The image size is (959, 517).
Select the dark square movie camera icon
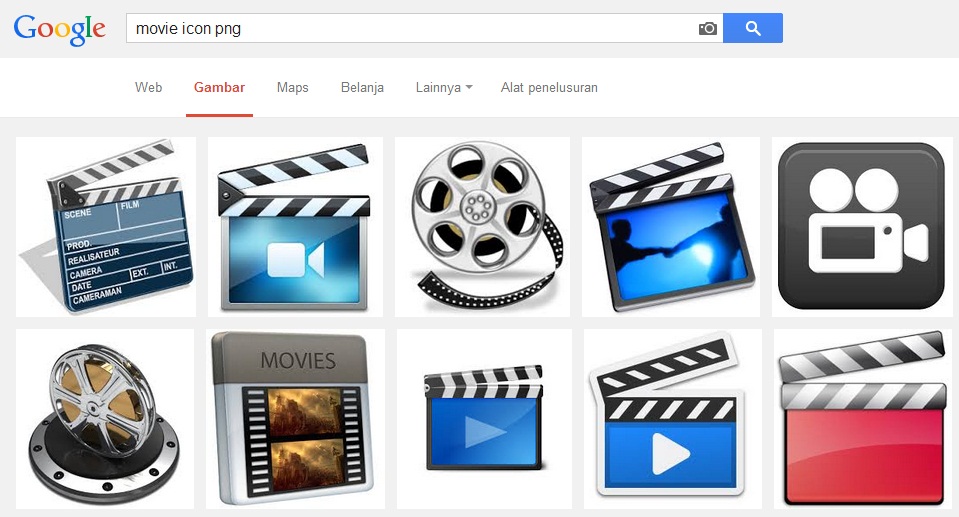coord(861,226)
